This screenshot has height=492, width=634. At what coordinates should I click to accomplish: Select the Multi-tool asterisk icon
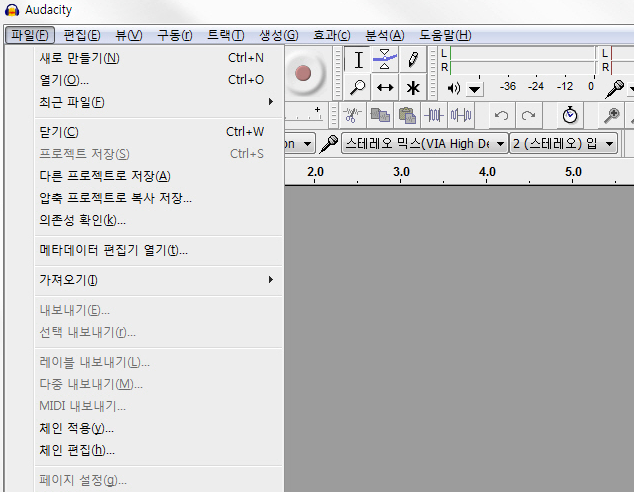pyautogui.click(x=413, y=87)
